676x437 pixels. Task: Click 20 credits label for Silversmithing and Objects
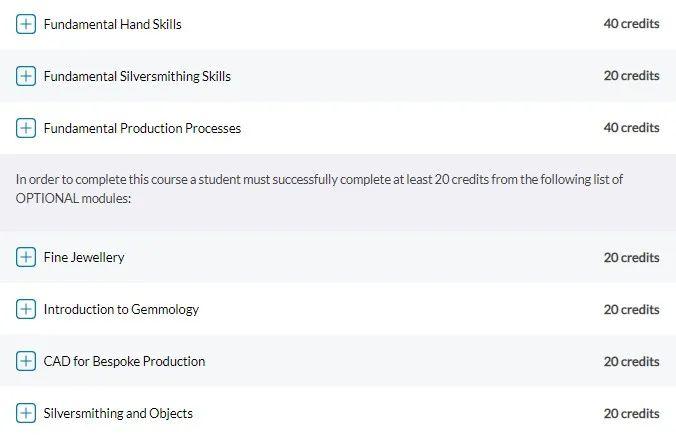[x=631, y=413]
